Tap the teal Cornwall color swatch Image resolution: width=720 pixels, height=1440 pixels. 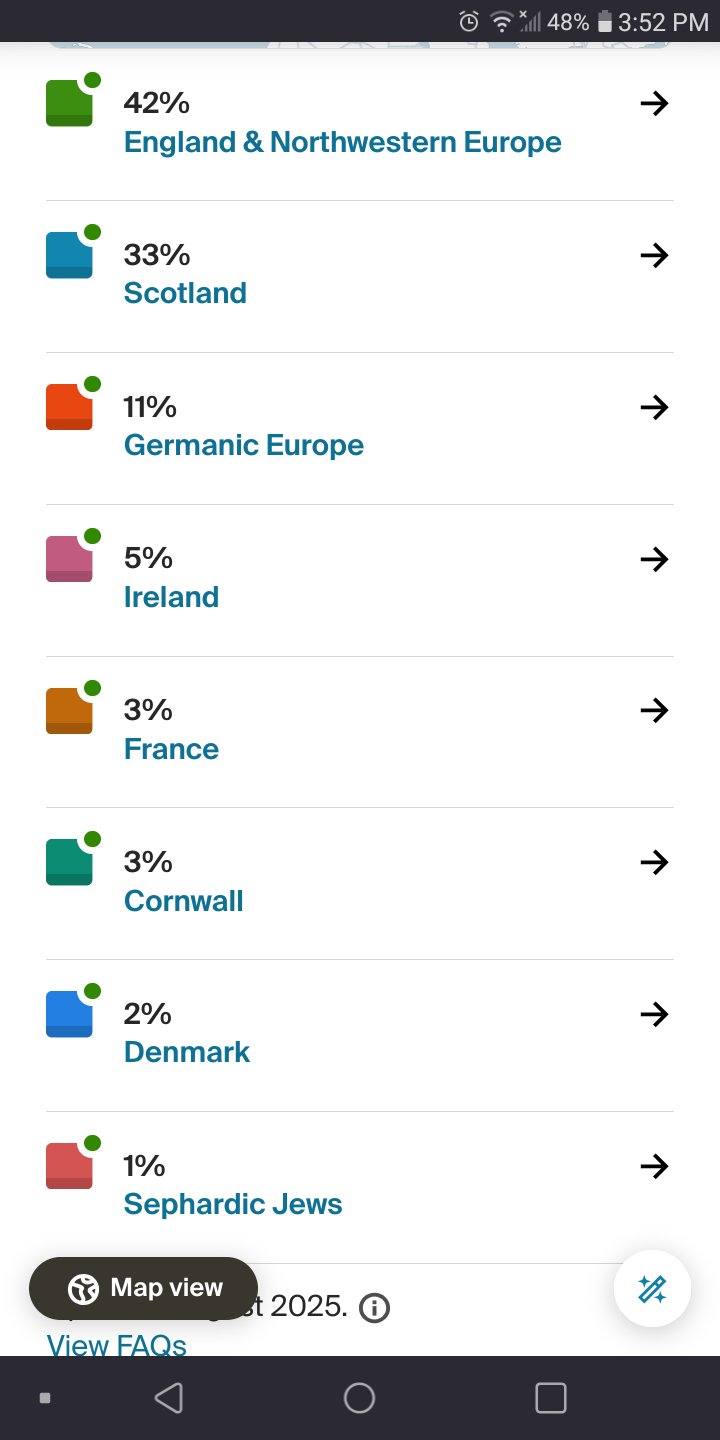point(69,862)
